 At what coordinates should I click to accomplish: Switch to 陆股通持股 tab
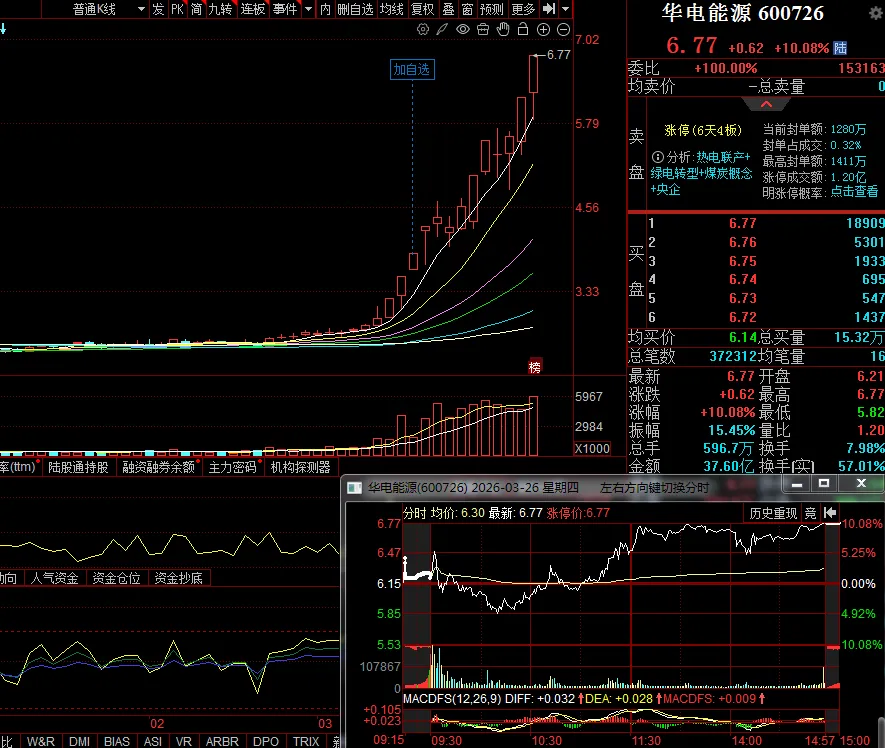click(x=78, y=467)
